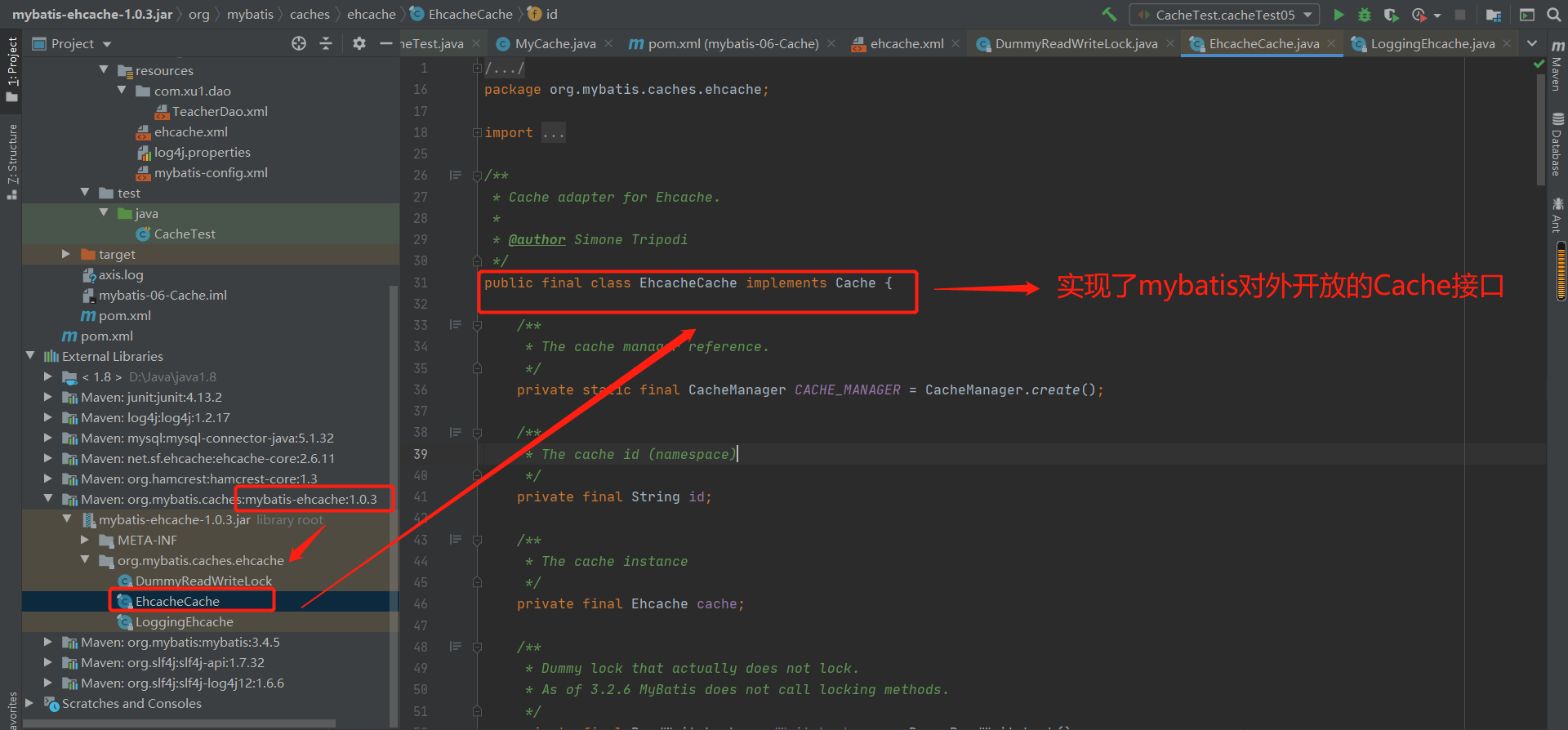The width and height of the screenshot is (1568, 730).
Task: Click the Project Structure icon
Action: 1494,15
